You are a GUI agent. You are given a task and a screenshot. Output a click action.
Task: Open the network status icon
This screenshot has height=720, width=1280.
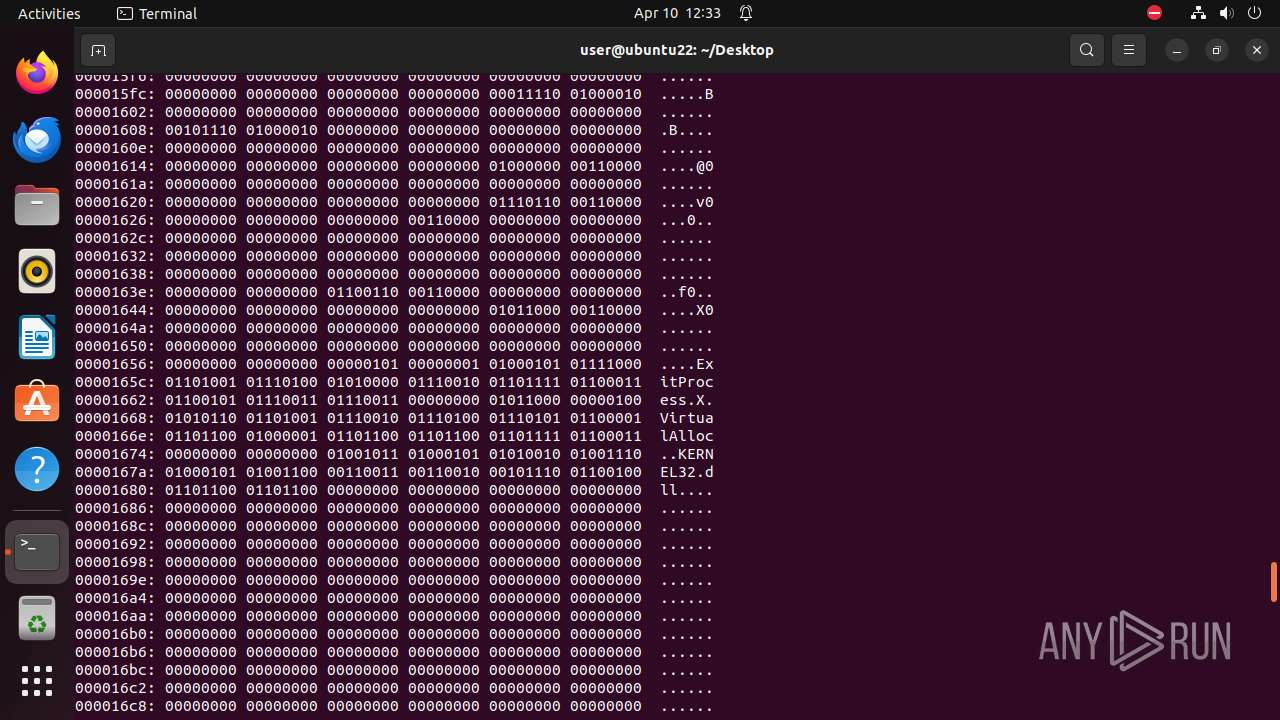tap(1198, 13)
